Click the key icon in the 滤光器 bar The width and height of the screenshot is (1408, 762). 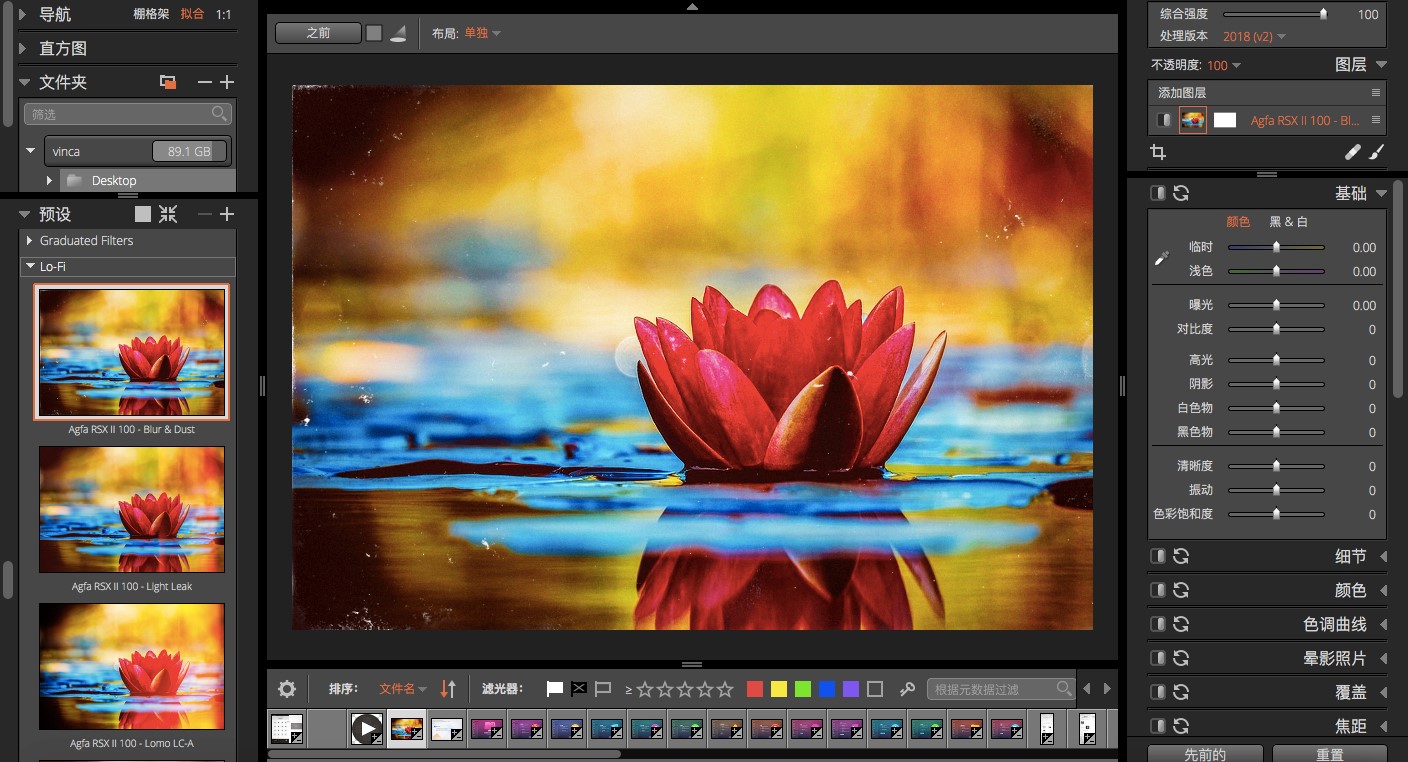[x=908, y=688]
